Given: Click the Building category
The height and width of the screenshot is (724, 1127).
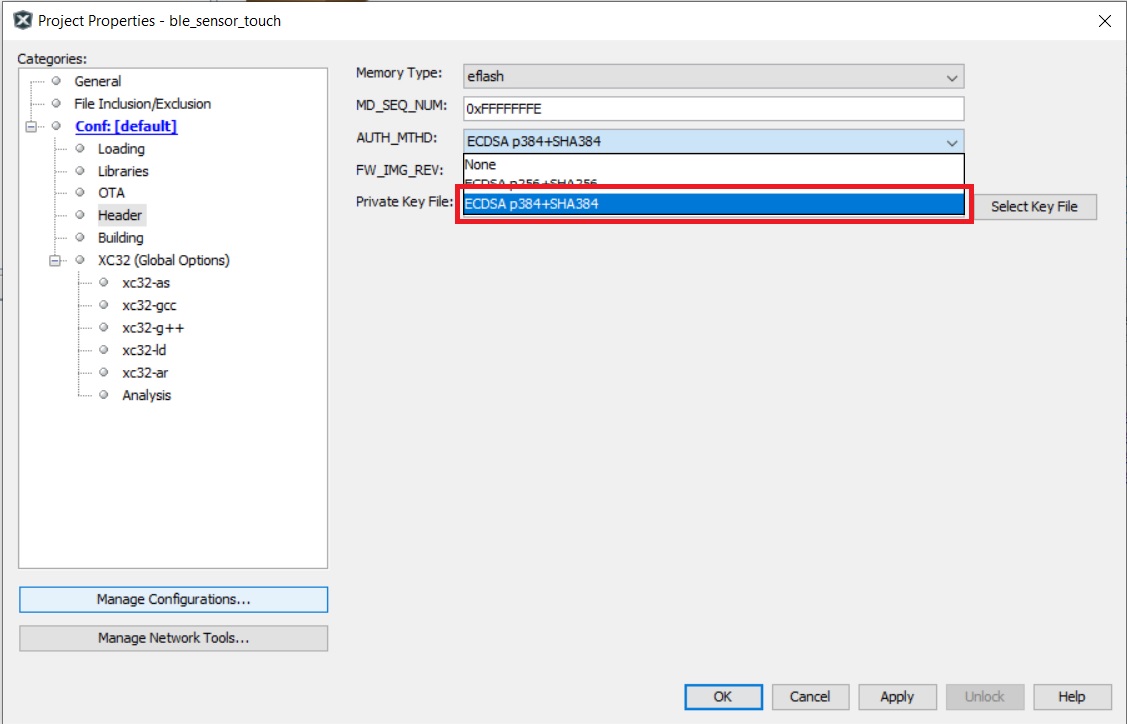Looking at the screenshot, I should pos(120,238).
